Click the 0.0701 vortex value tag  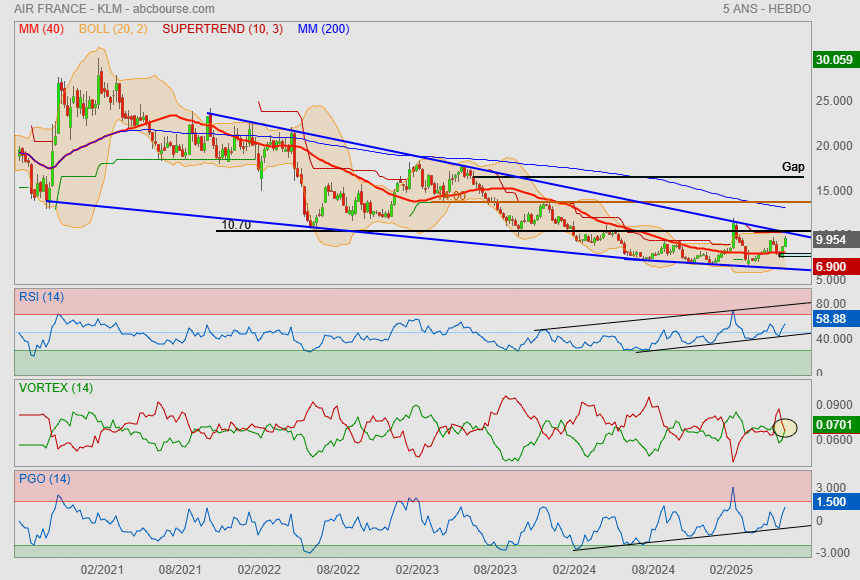pyautogui.click(x=835, y=424)
